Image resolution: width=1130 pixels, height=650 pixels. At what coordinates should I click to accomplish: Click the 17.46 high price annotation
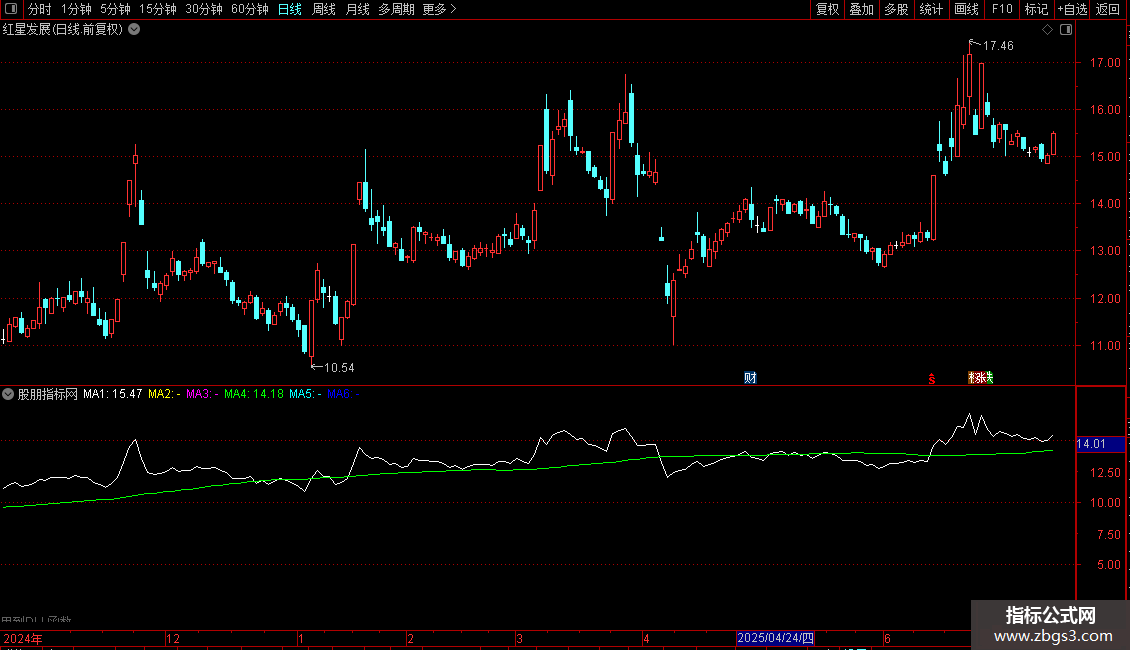tap(998, 45)
